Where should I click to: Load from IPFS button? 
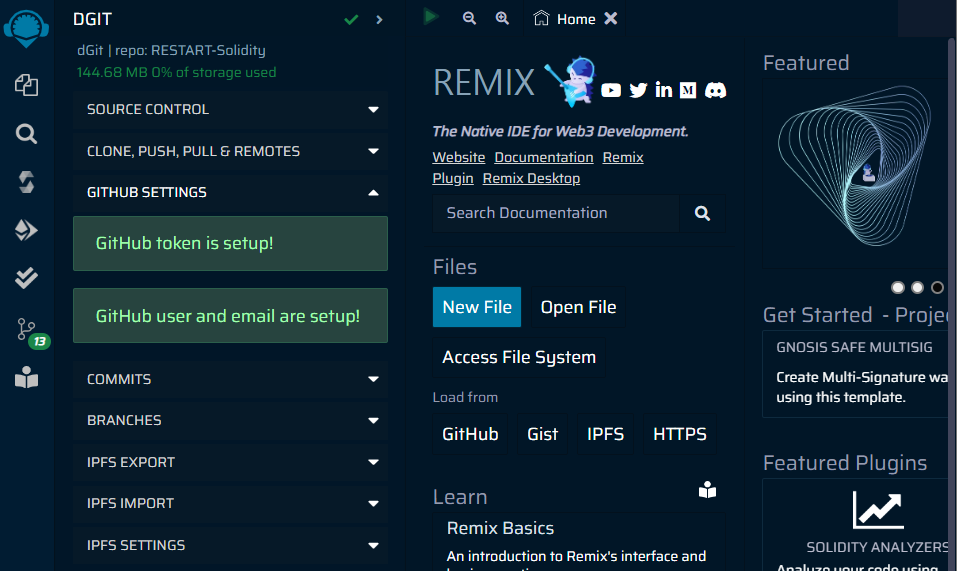pos(605,434)
